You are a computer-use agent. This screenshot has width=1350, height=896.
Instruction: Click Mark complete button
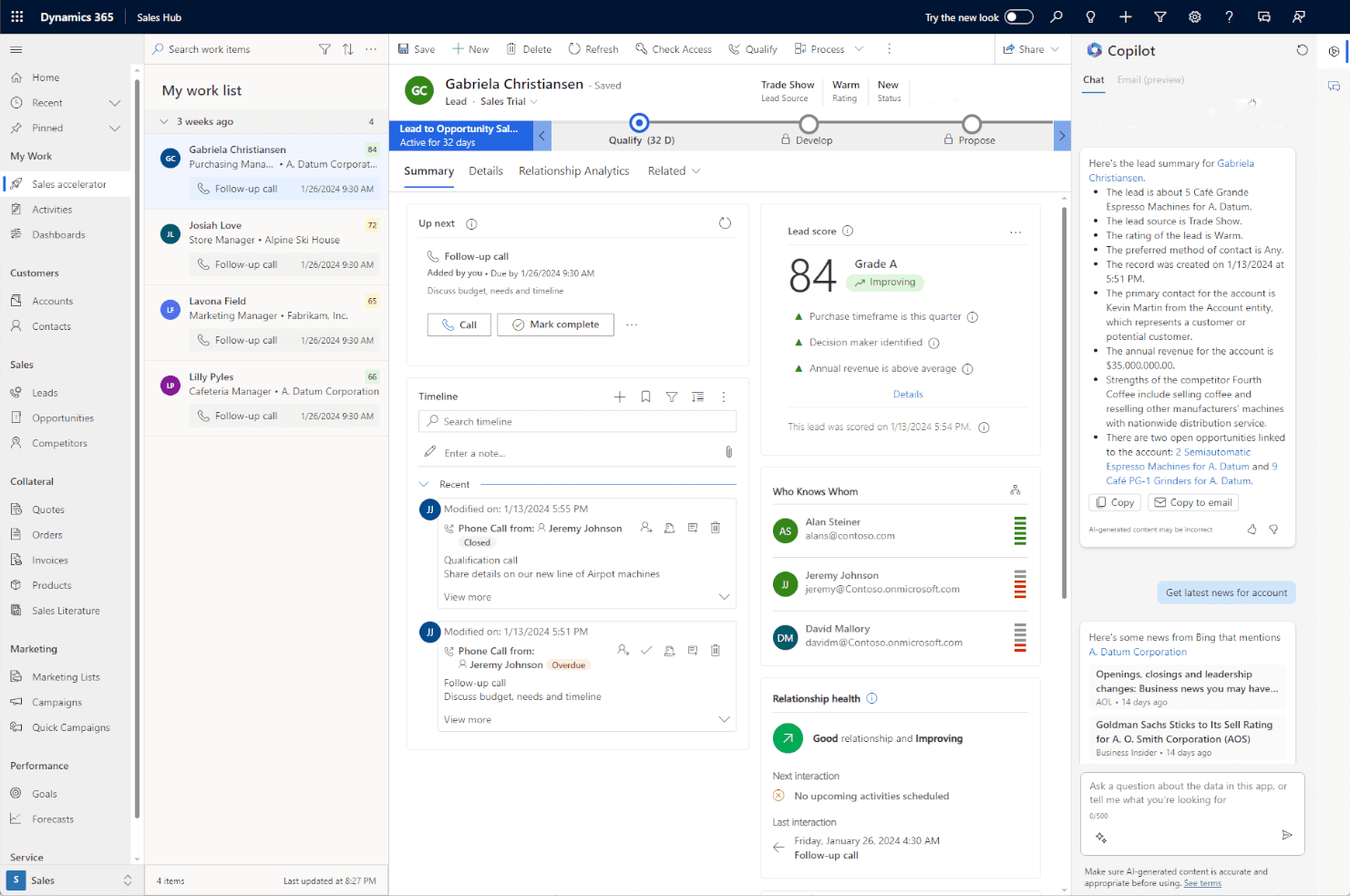(555, 324)
